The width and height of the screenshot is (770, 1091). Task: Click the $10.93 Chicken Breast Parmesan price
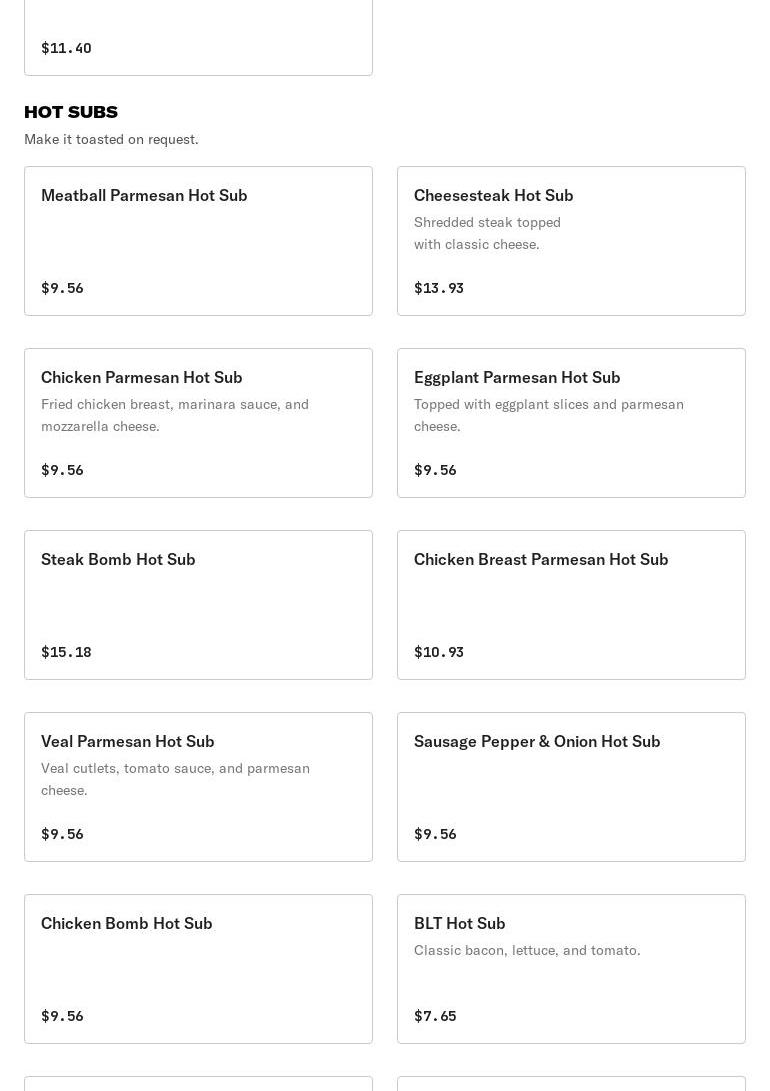(x=439, y=652)
